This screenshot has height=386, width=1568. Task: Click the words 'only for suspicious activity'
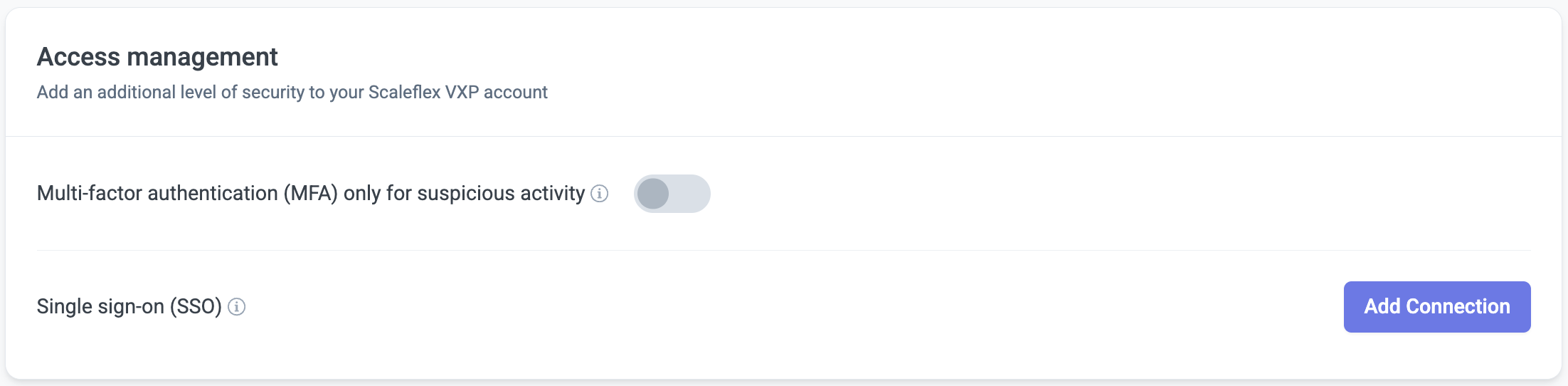(x=464, y=194)
